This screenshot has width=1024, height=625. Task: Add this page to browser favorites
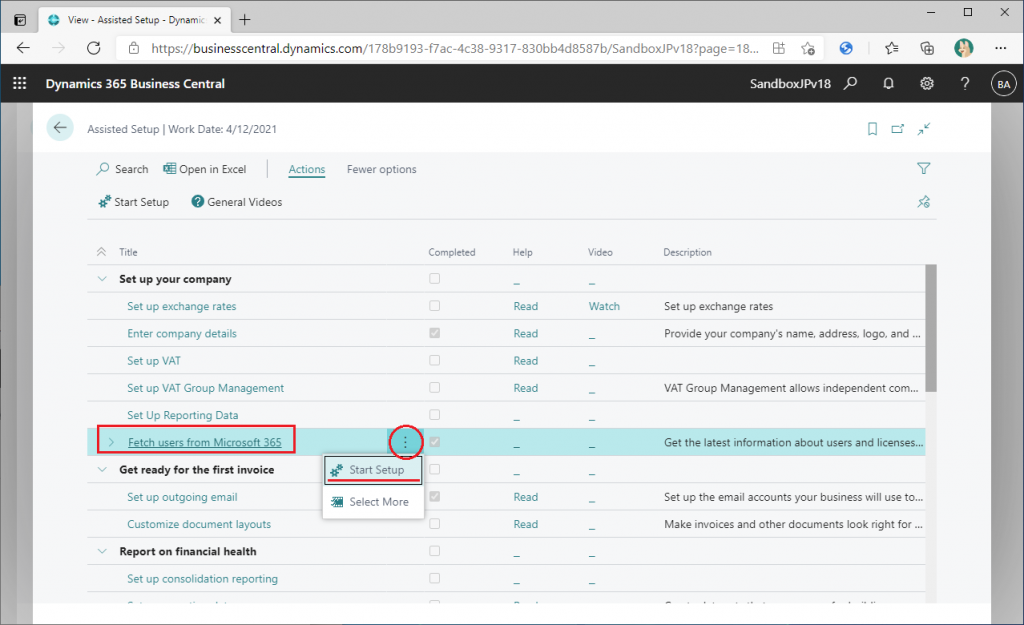click(x=808, y=48)
